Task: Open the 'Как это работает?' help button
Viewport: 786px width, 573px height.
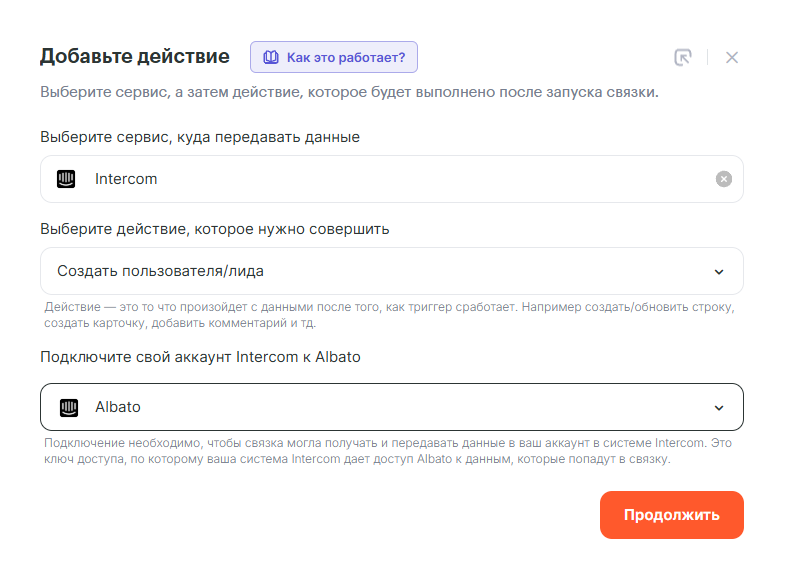Action: coord(334,57)
